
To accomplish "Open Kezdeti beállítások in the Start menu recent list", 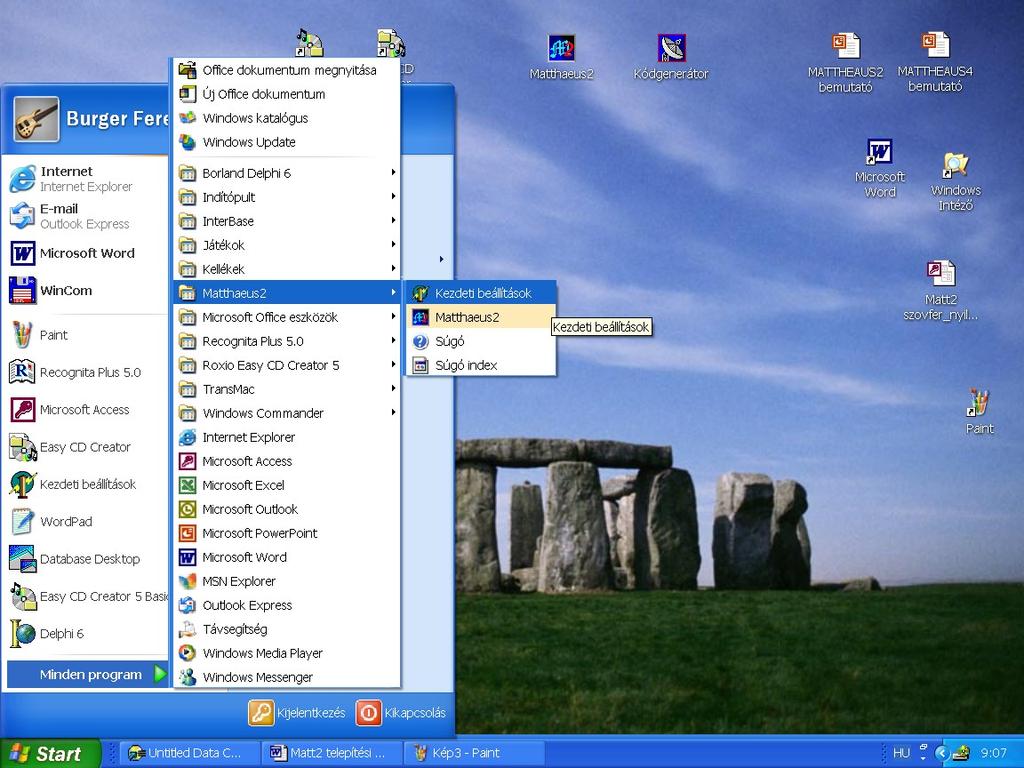I will point(86,485).
